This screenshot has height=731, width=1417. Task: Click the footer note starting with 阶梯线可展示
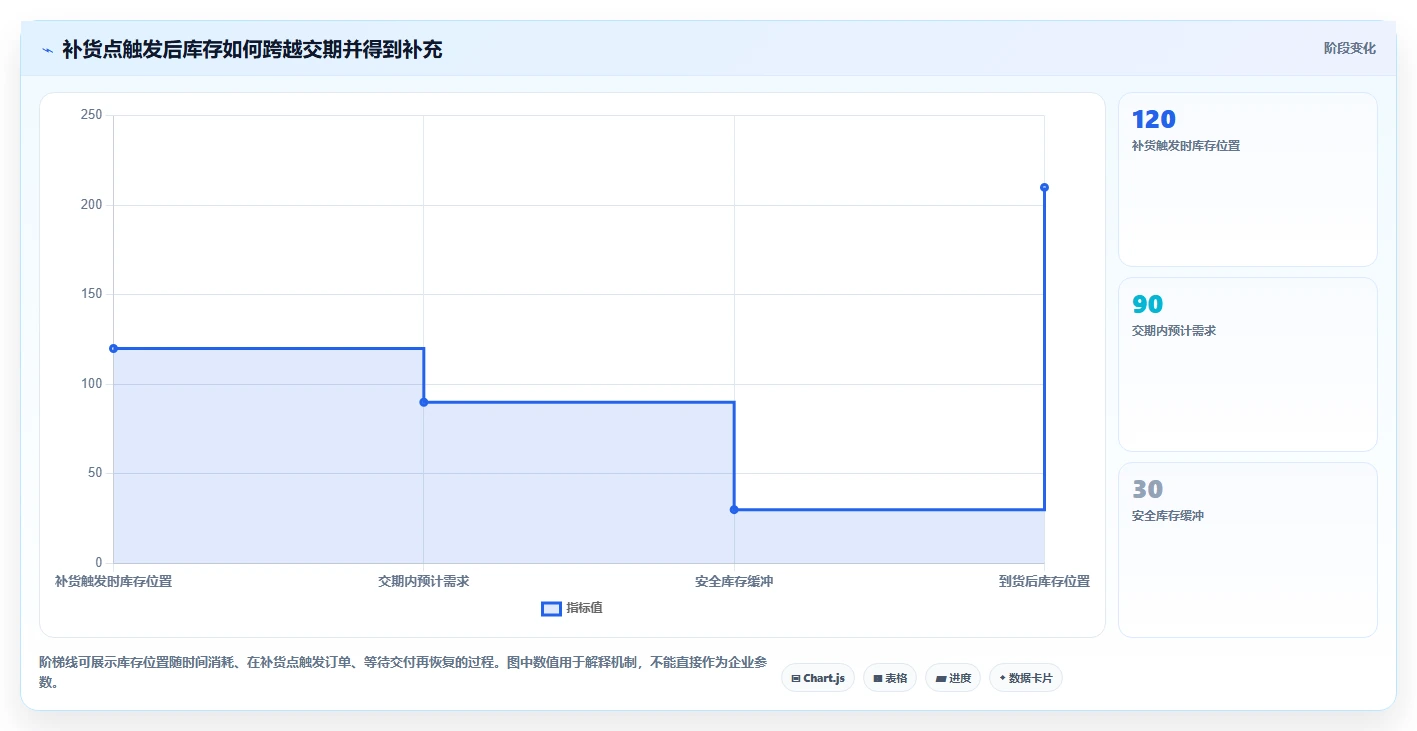[403, 672]
